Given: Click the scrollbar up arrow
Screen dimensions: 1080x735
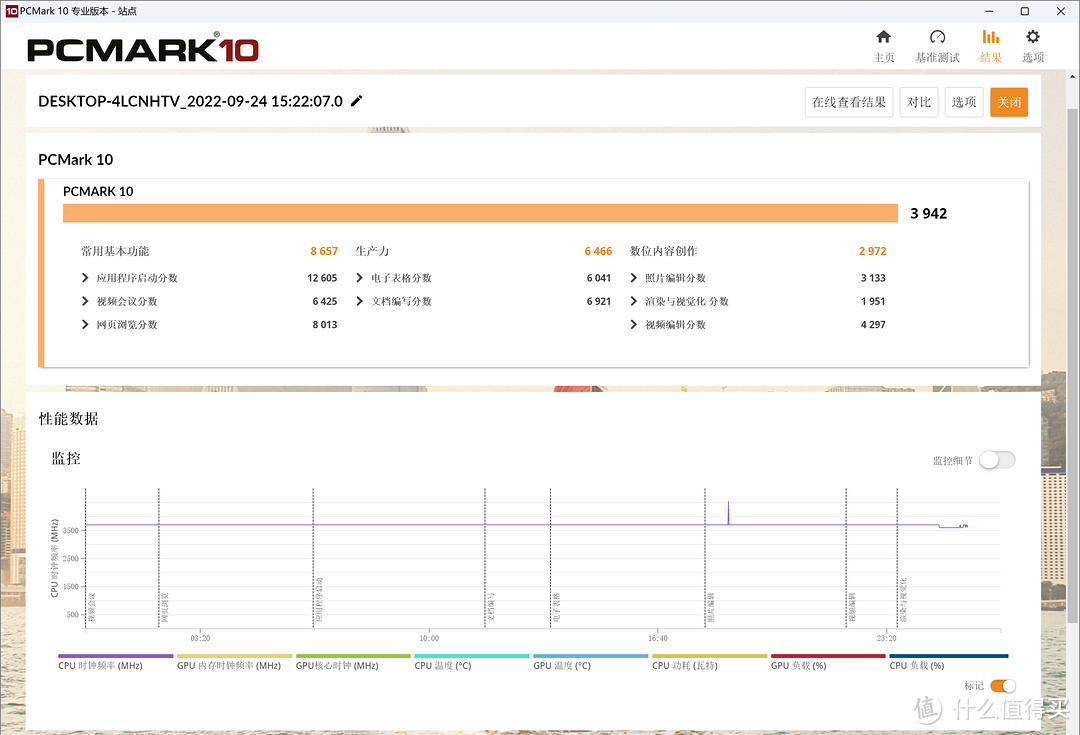Looking at the screenshot, I should [x=1072, y=75].
